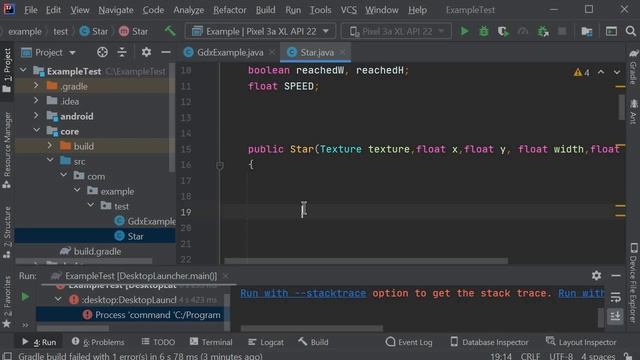Expand the .gradle folder
Screen dimensions: 640x360
36,86
